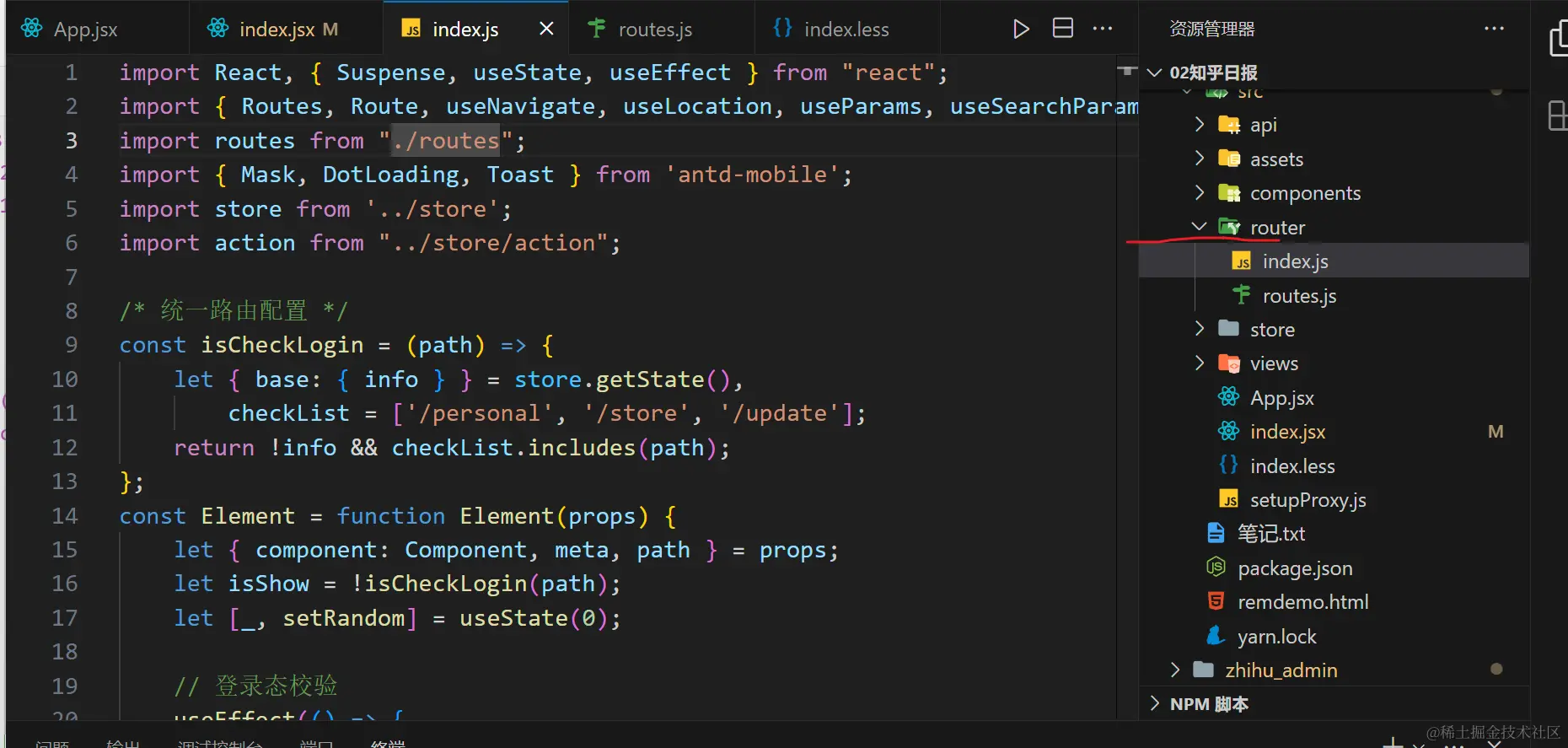This screenshot has height=748, width=1568.
Task: Expand the api folder
Action: (1200, 125)
